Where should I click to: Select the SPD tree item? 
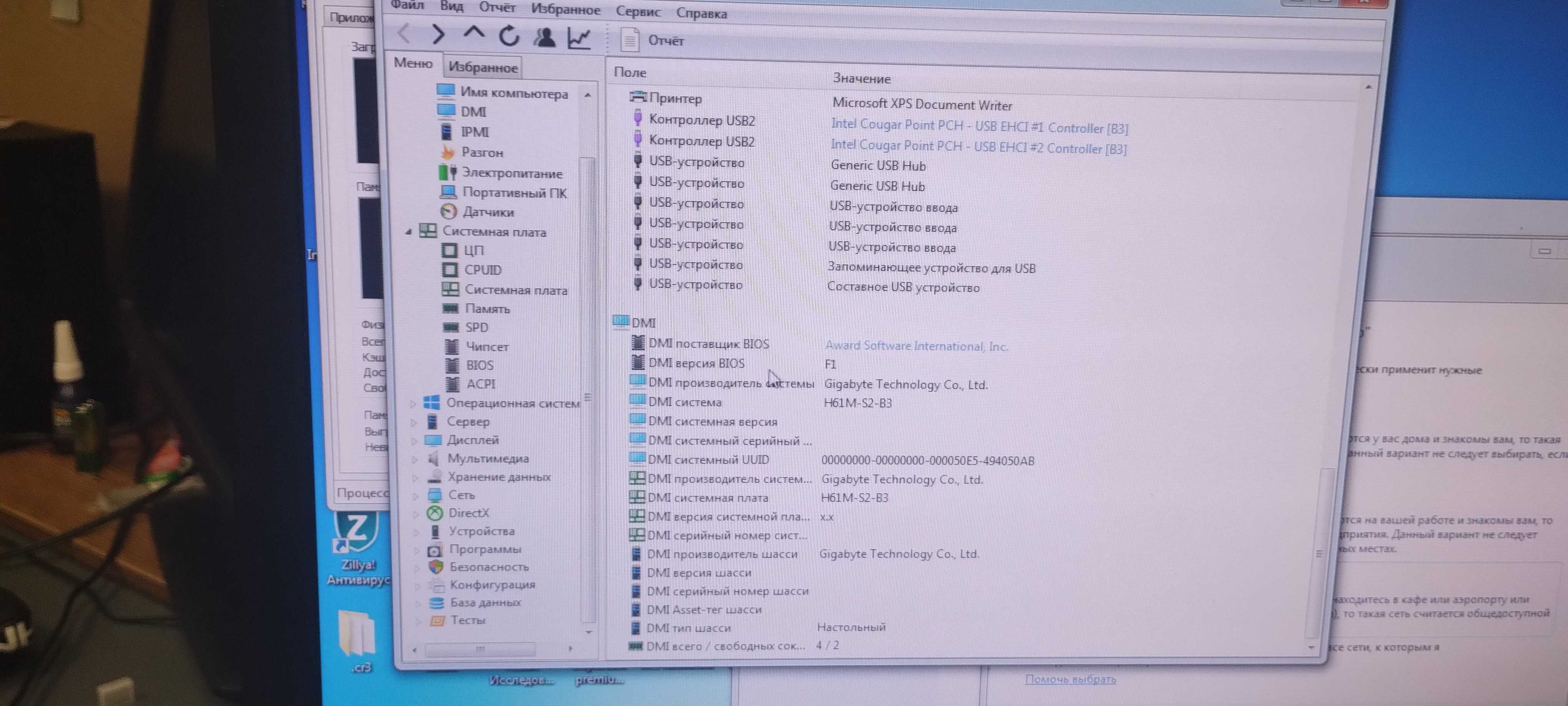click(466, 327)
